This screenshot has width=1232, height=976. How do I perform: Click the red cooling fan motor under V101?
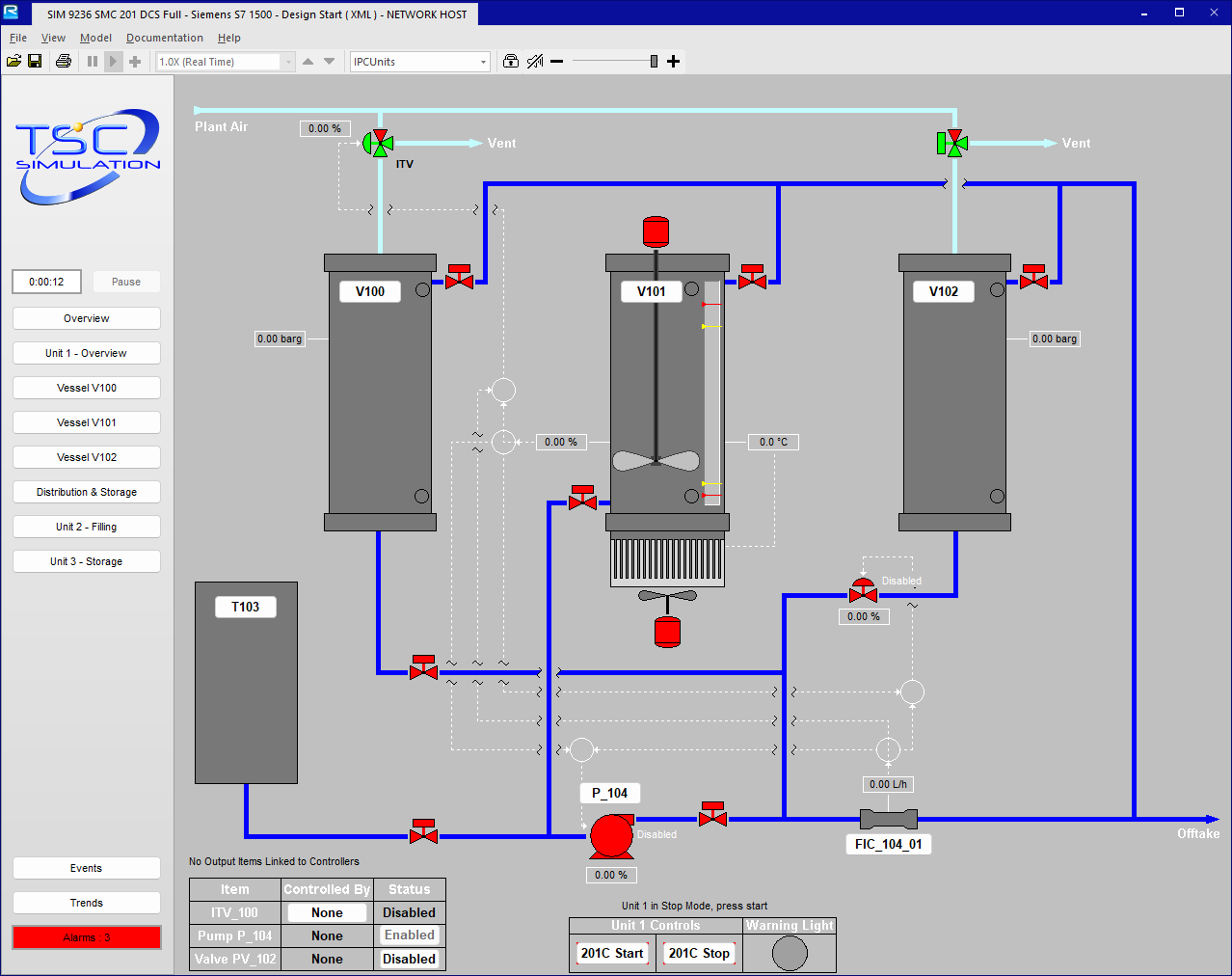pyautogui.click(x=667, y=632)
